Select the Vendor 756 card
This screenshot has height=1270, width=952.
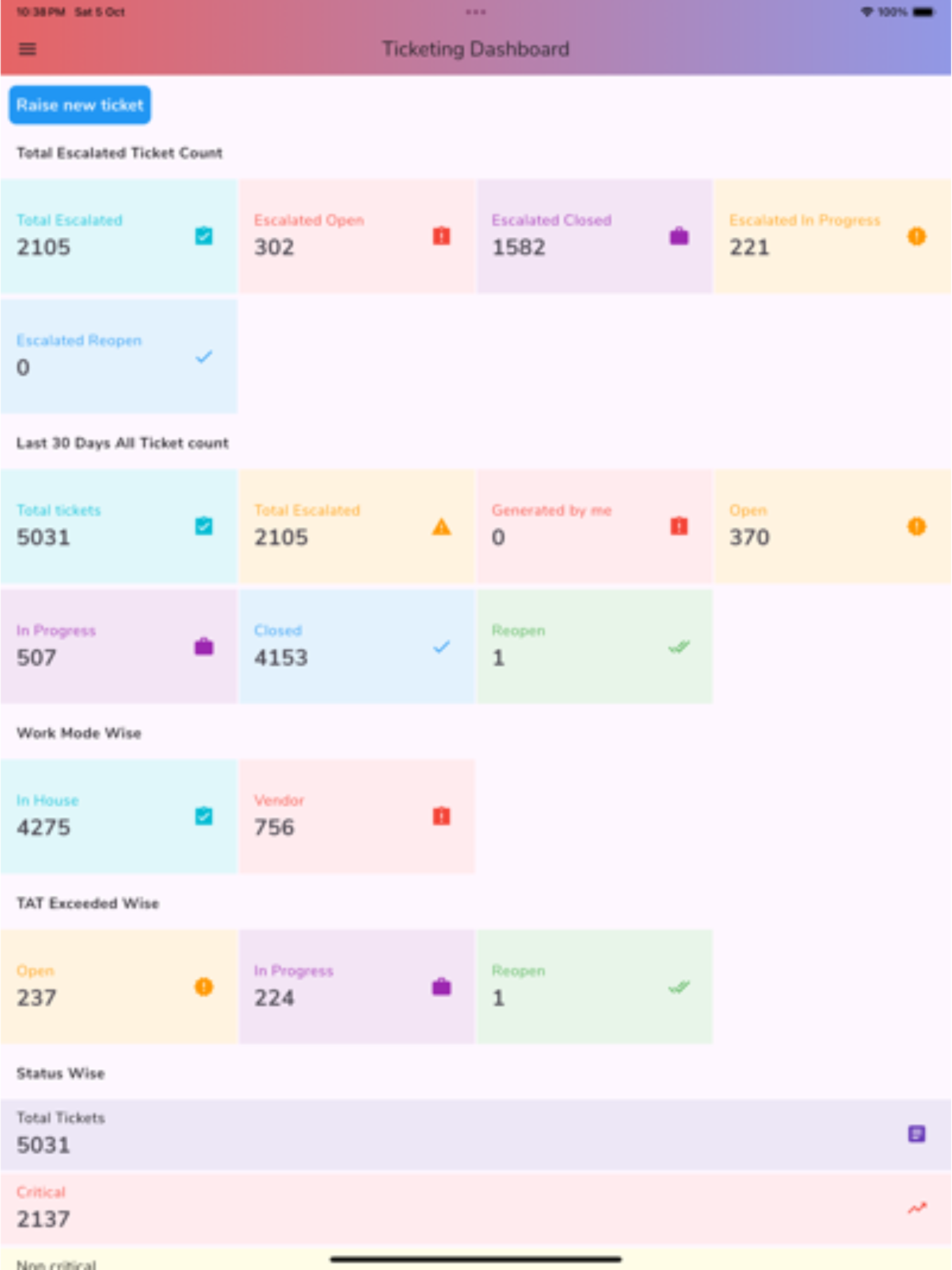(x=357, y=816)
